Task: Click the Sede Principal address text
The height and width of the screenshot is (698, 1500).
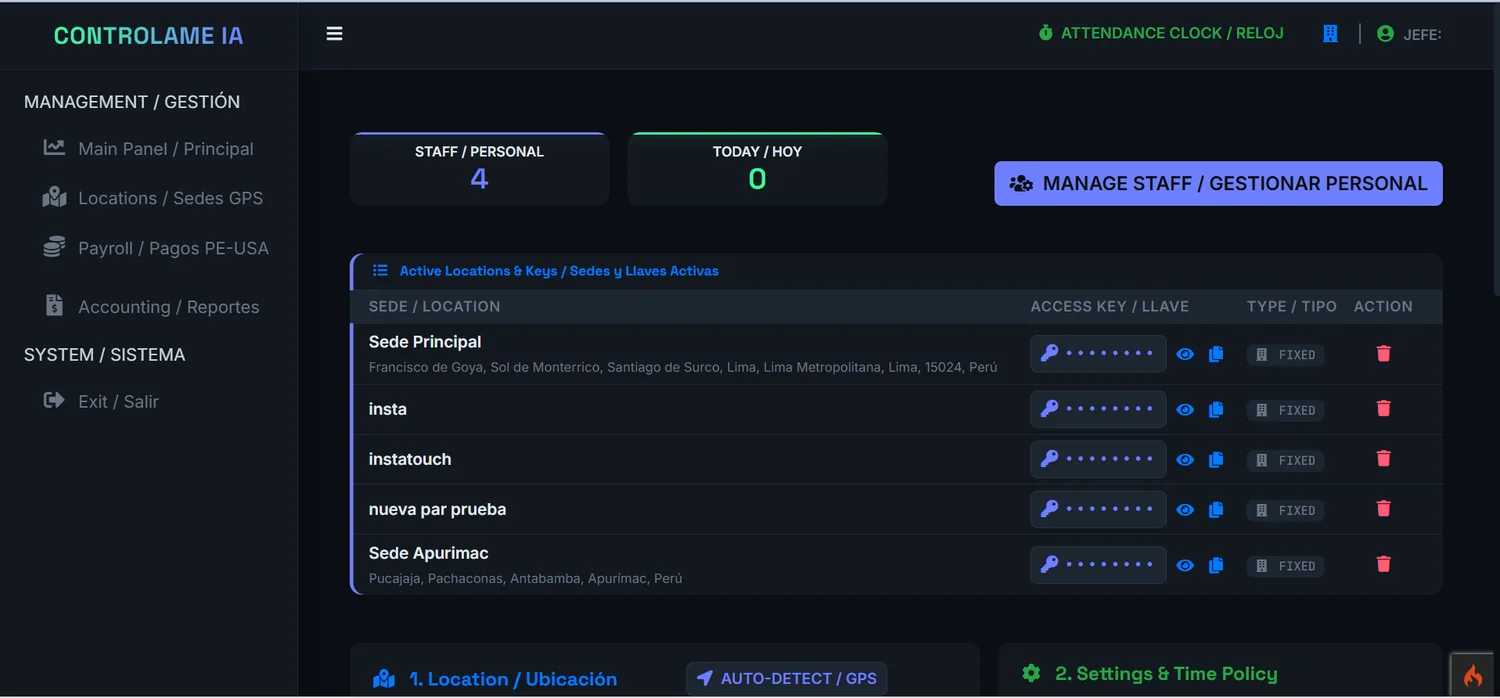Action: 683,367
